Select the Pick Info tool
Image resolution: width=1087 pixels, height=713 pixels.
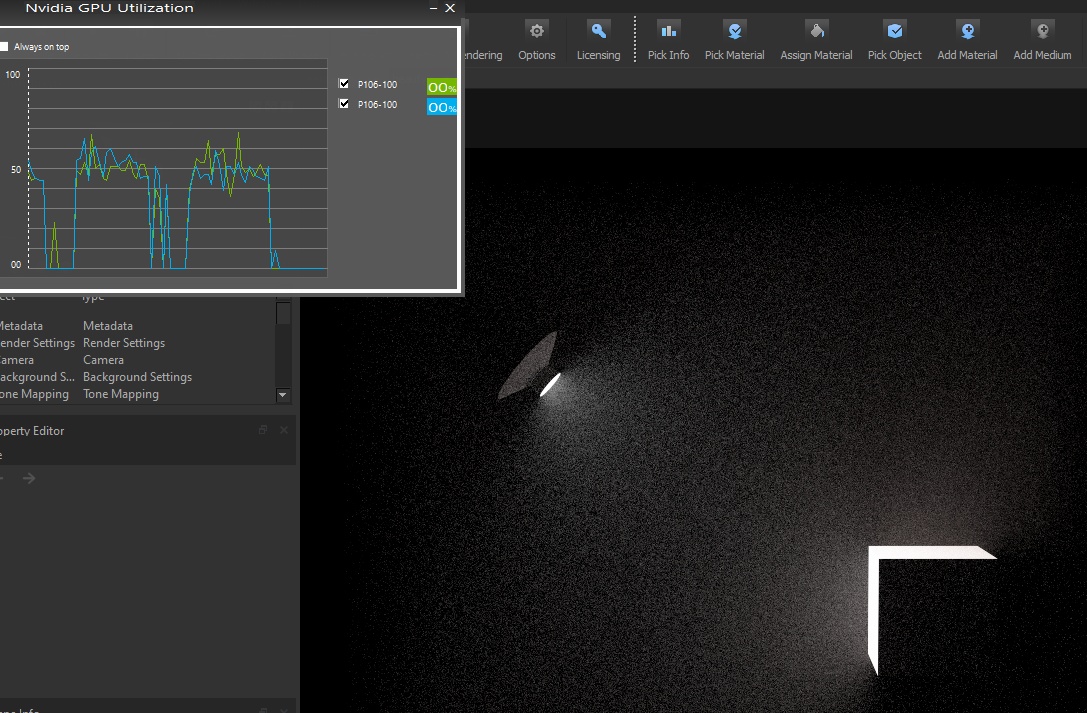point(668,41)
